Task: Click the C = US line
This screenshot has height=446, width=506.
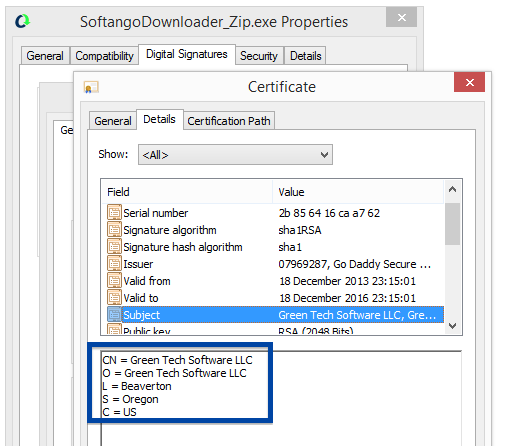Action: tap(119, 412)
